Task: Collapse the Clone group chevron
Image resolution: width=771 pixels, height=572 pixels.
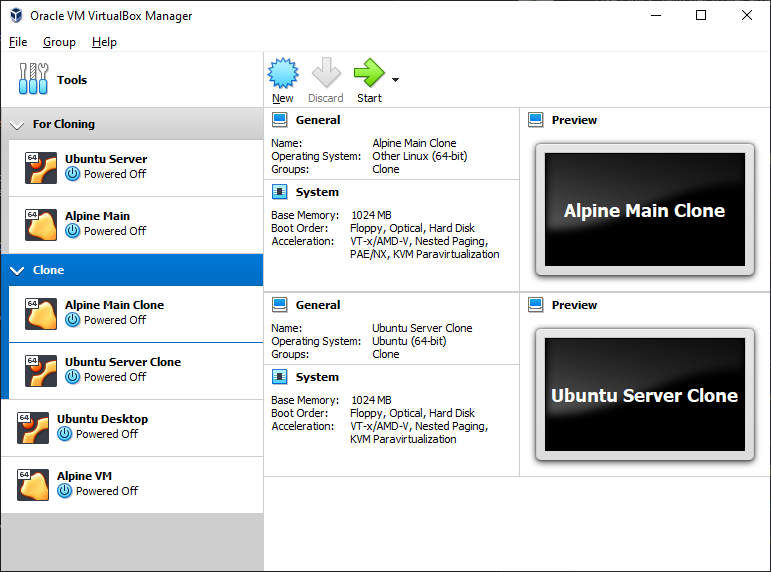Action: click(x=17, y=271)
